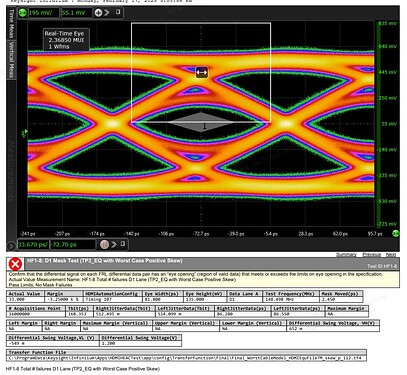Click the -140 mV axis label

pyautogui.click(x=388, y=149)
